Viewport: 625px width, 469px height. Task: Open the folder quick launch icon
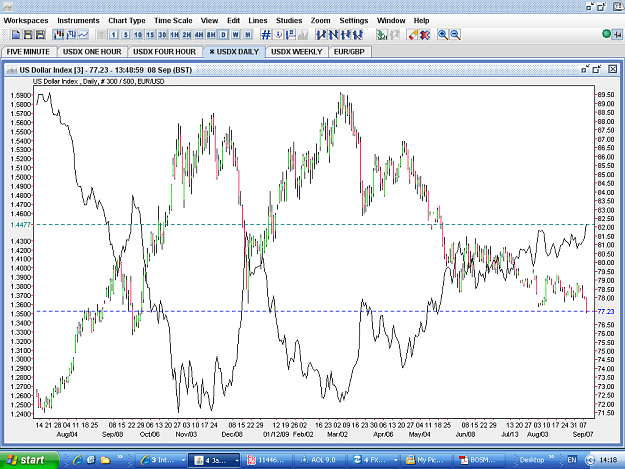point(105,460)
